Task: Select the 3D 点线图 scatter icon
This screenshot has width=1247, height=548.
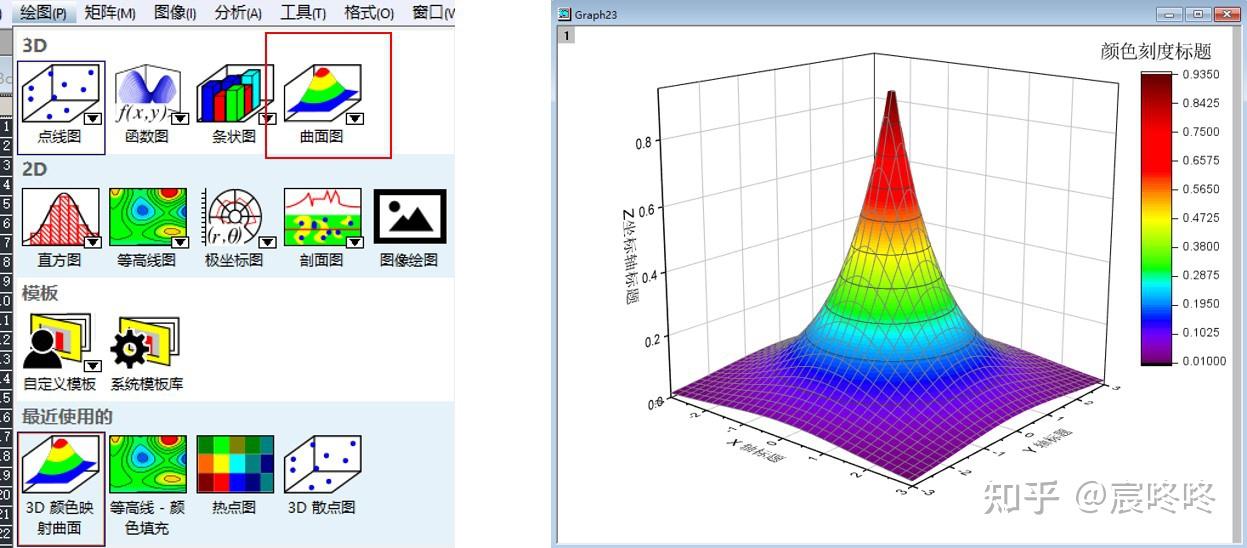Action: [x=60, y=93]
